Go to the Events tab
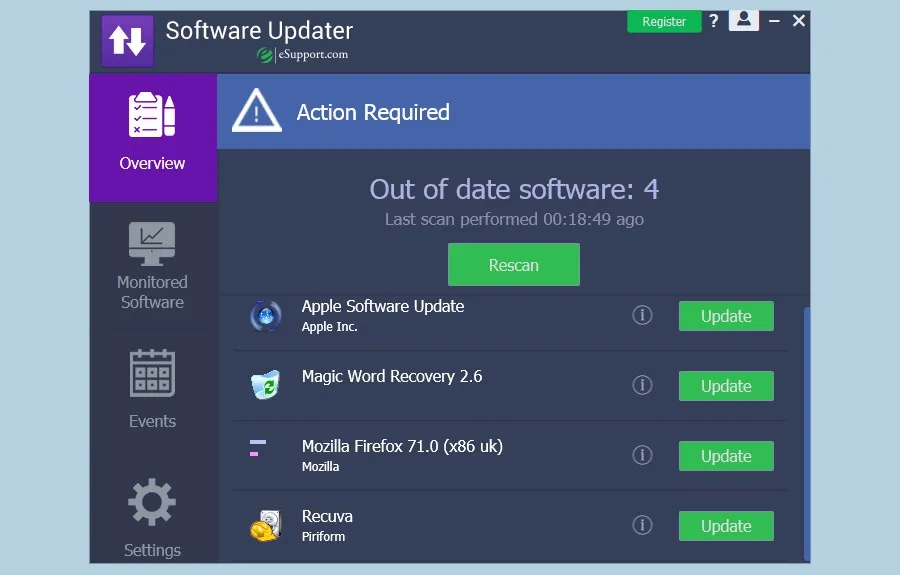 tap(153, 389)
